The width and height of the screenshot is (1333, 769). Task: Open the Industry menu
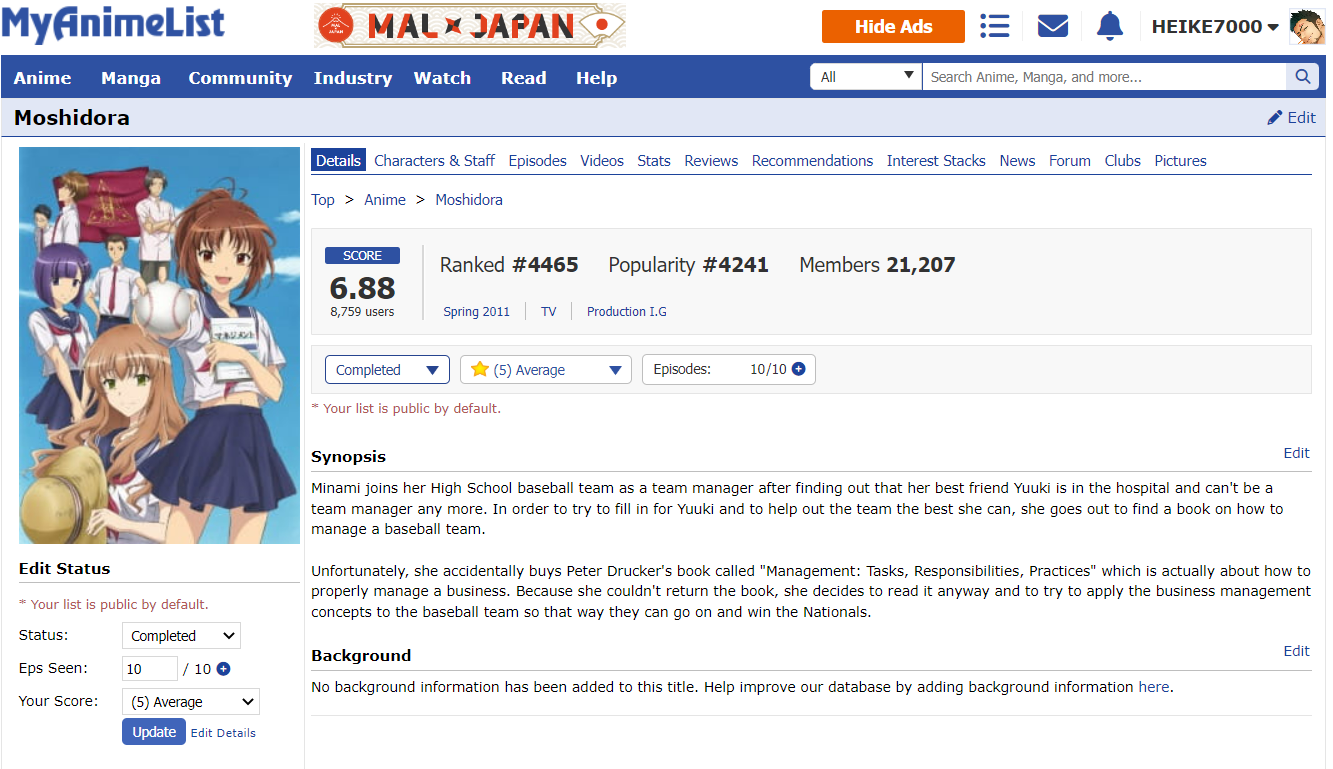point(353,78)
